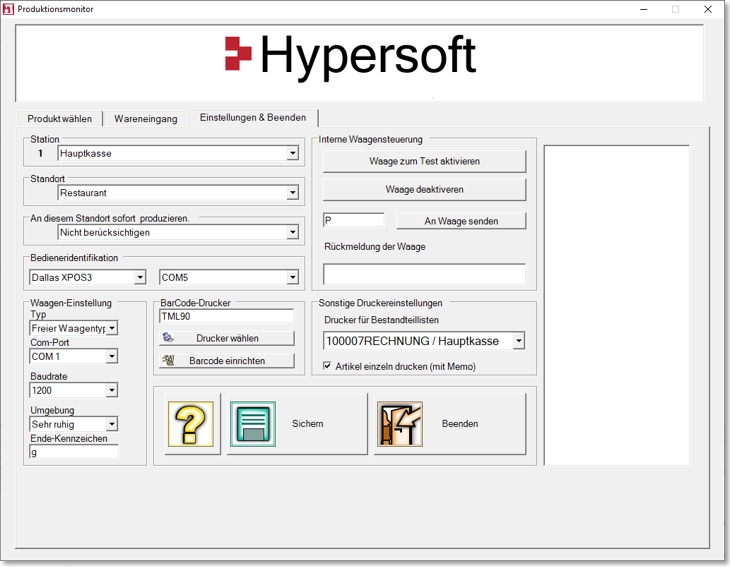730x567 pixels.
Task: Click the Beenden label on the exit button
Action: [460, 424]
